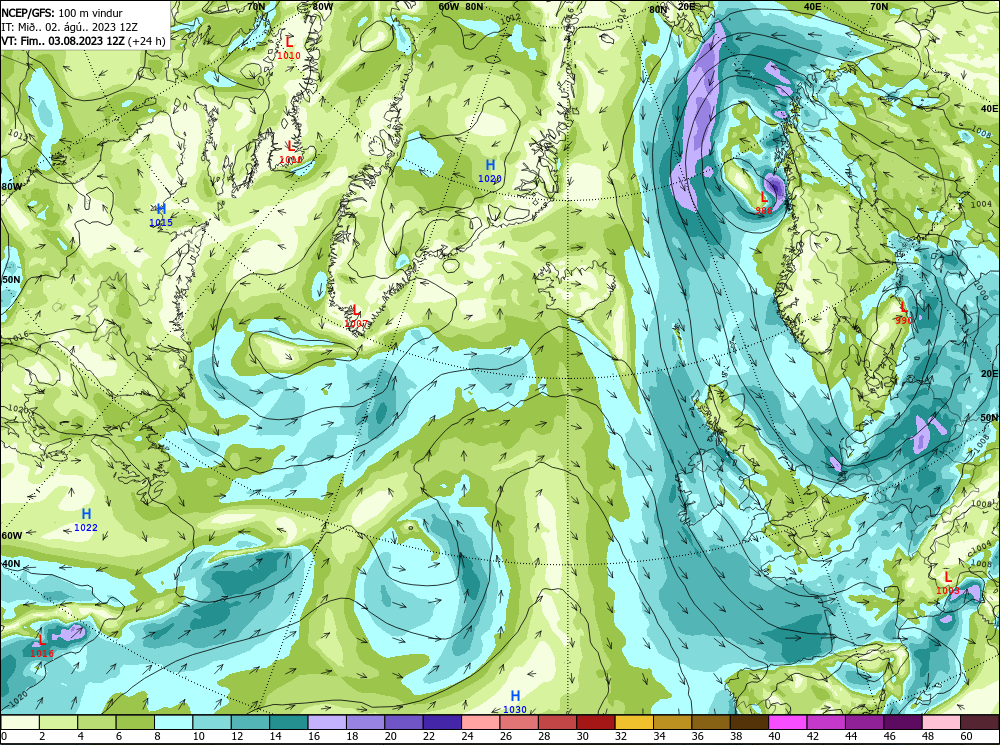This screenshot has width=1000, height=745.
Task: Select the 32–34 golden yellow legend swatch
Action: (634, 722)
